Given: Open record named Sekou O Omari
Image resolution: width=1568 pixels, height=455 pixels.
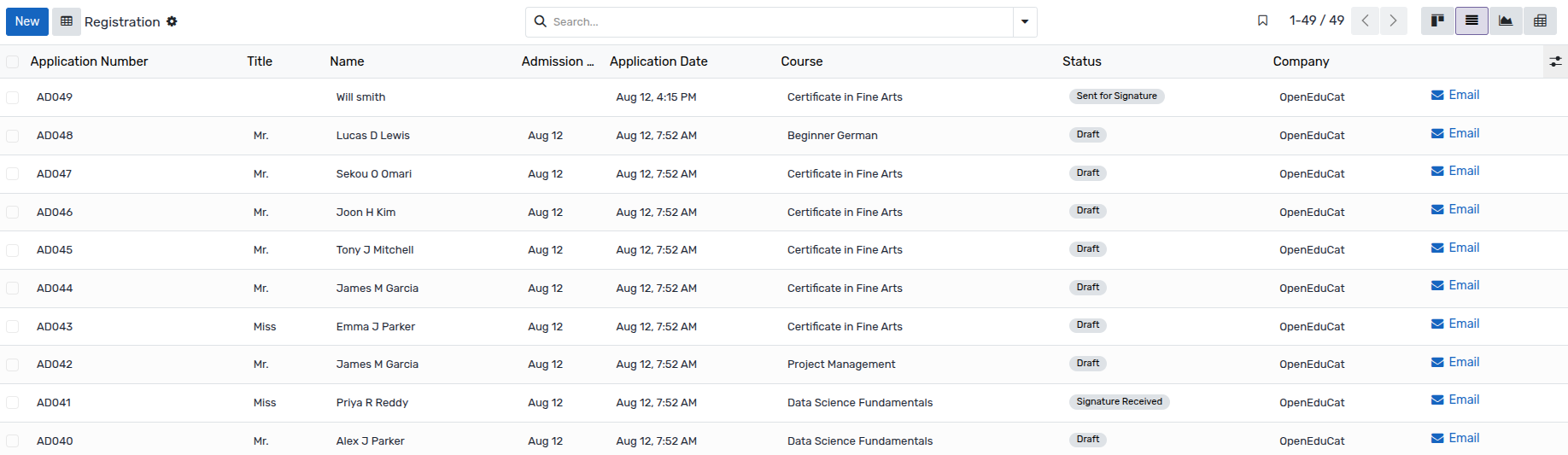Looking at the screenshot, I should pyautogui.click(x=373, y=173).
